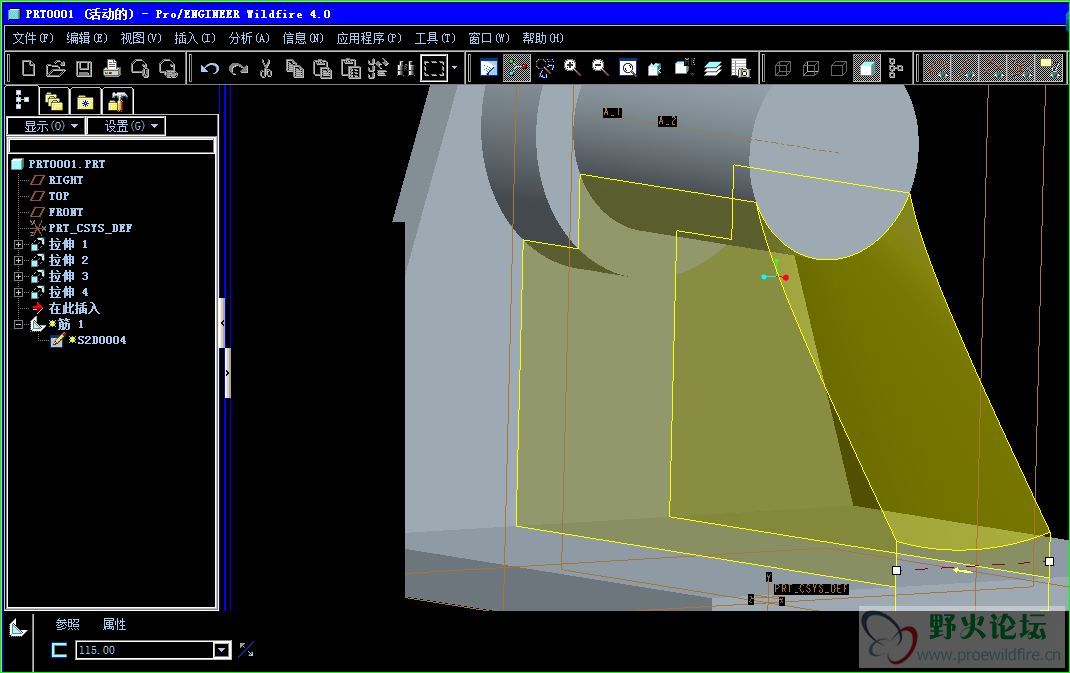Print the model with the printer icon
The width and height of the screenshot is (1070, 673).
click(x=112, y=68)
